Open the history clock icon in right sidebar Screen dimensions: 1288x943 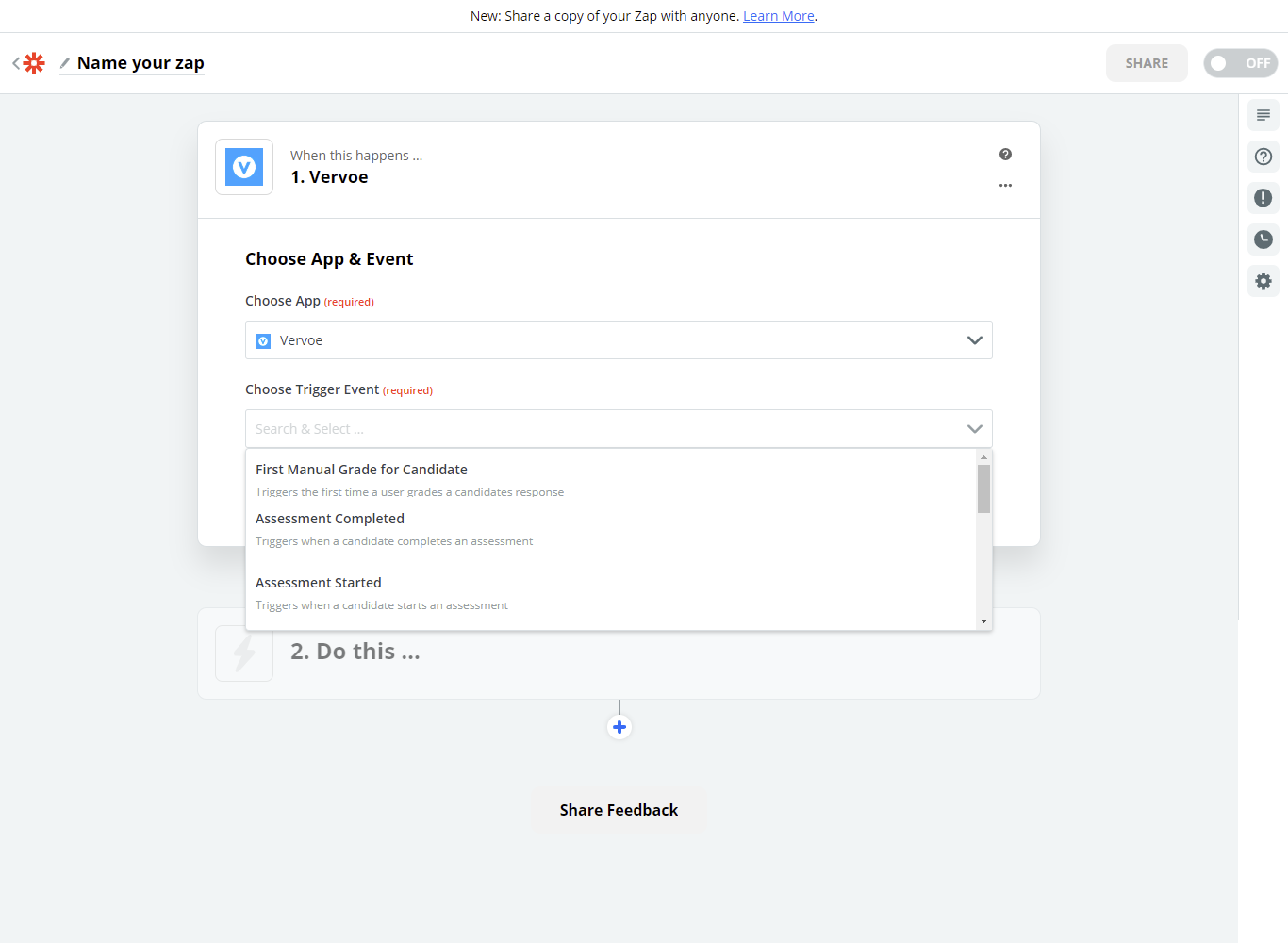click(1263, 240)
